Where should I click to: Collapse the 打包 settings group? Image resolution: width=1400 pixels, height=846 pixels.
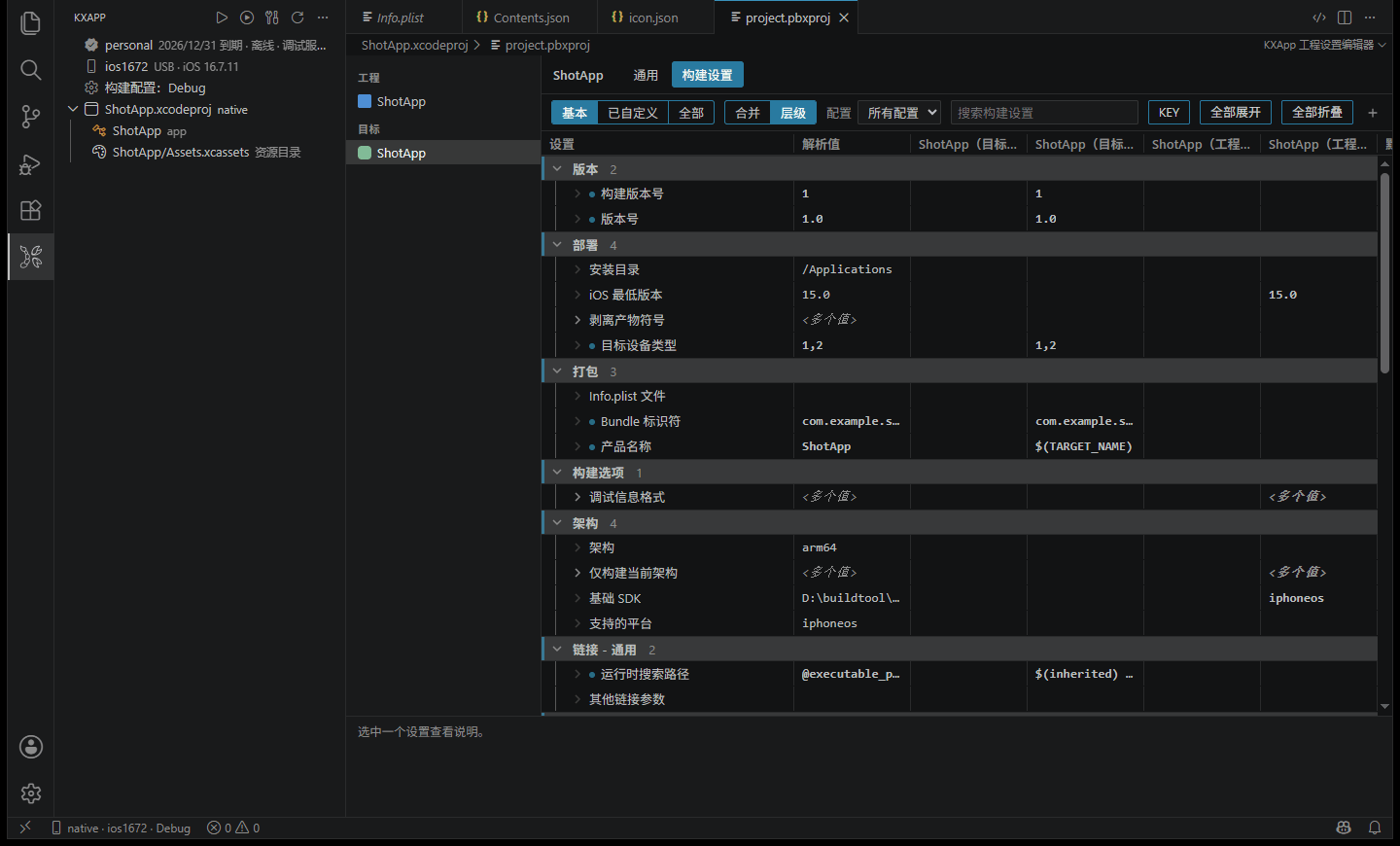pos(557,371)
